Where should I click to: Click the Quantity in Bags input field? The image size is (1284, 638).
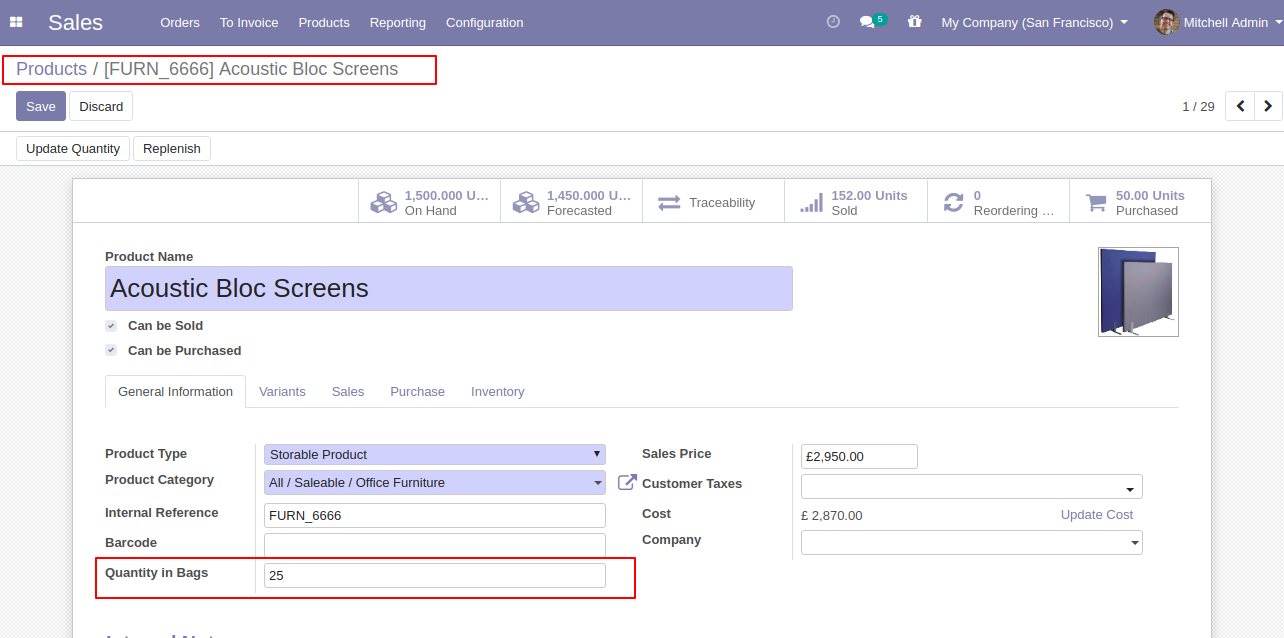[x=435, y=576]
